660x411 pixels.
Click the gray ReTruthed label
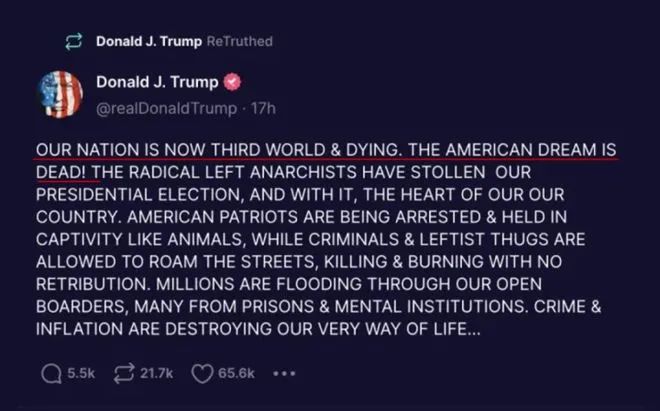(239, 42)
